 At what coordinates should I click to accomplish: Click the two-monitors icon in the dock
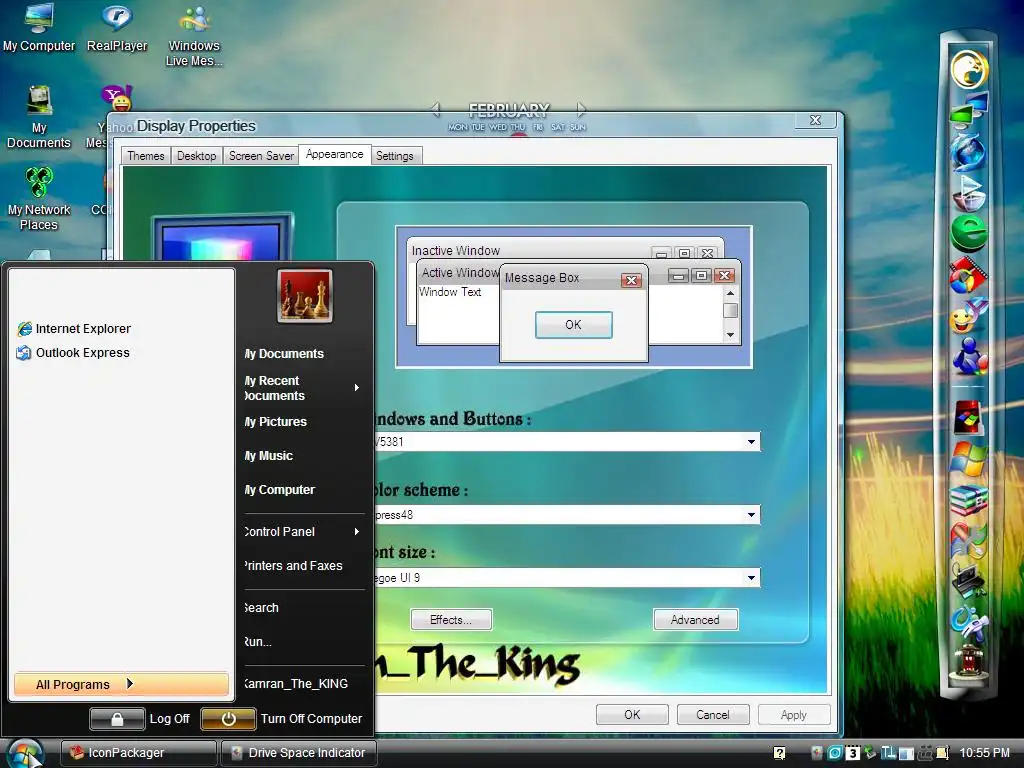click(969, 109)
